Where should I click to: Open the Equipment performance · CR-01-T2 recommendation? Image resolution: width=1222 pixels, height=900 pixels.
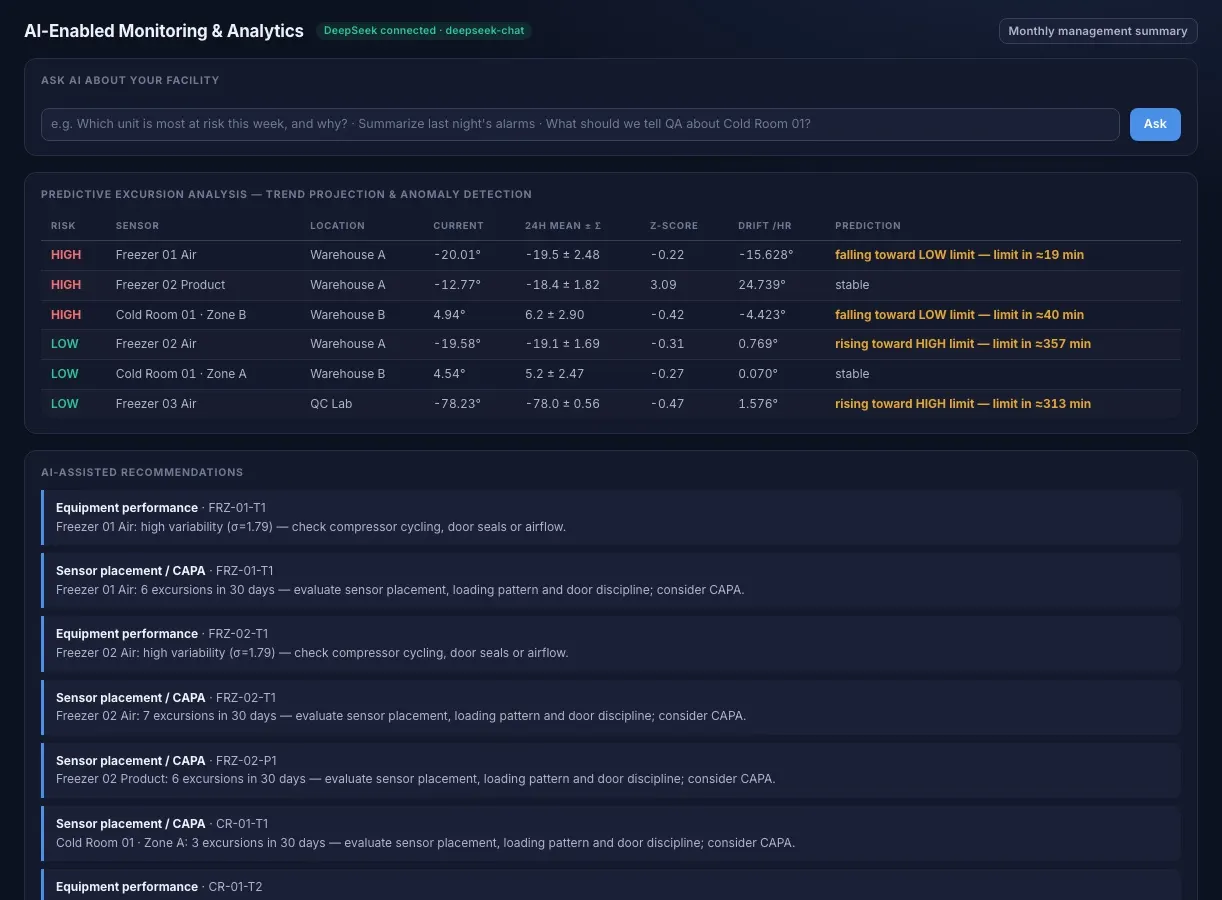point(611,885)
